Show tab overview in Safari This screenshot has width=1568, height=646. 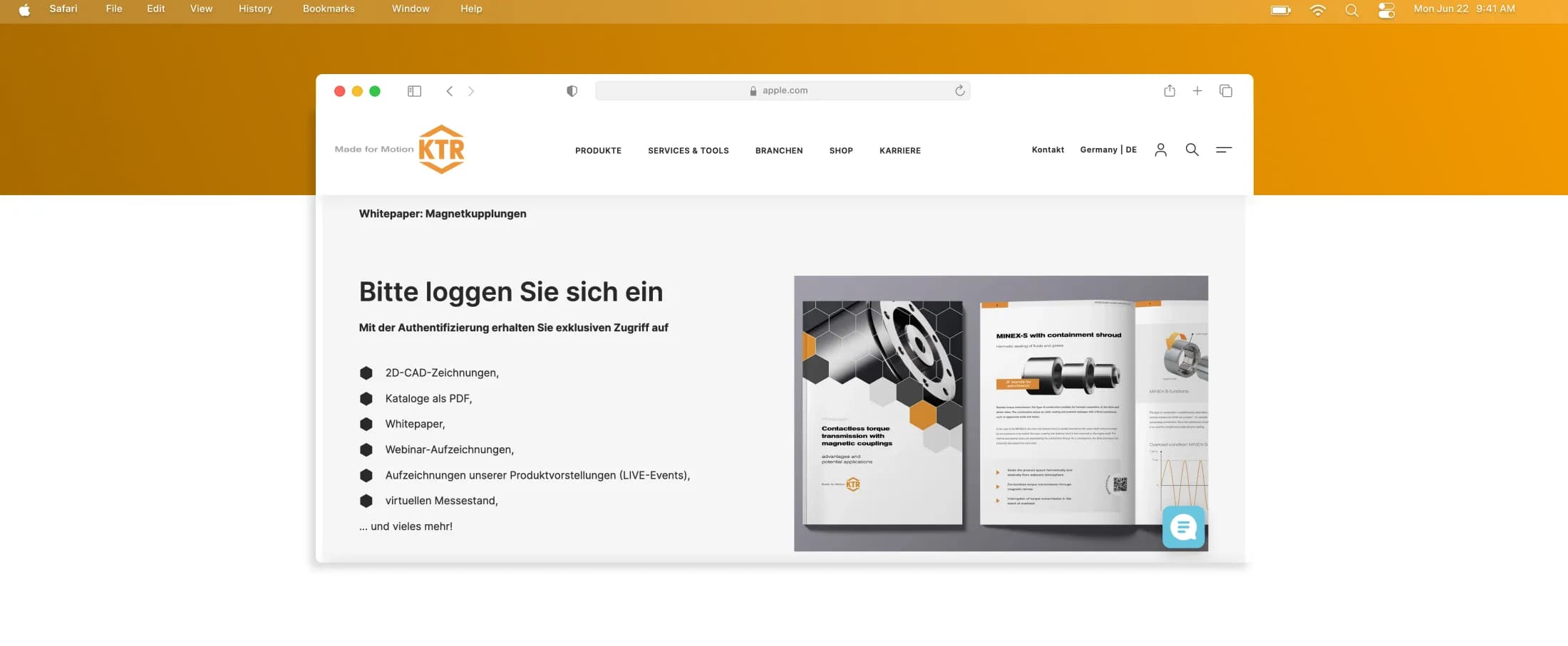(x=1226, y=90)
